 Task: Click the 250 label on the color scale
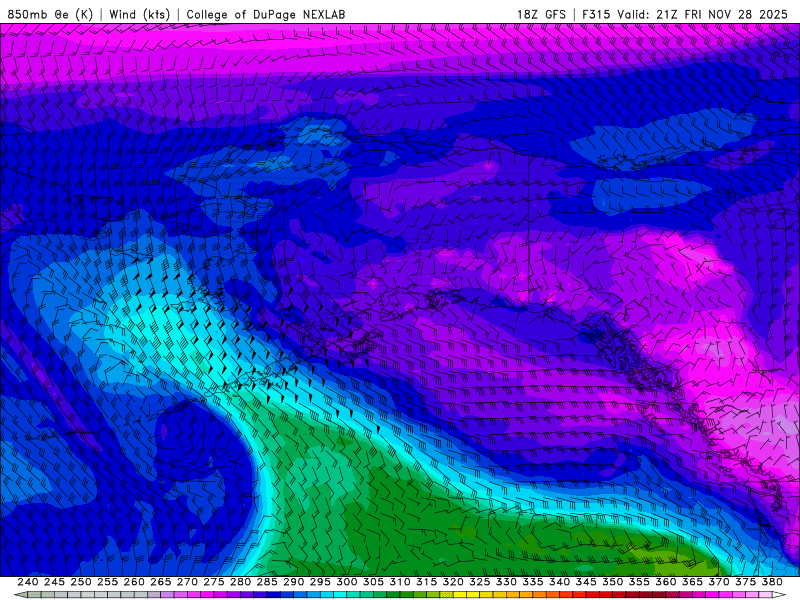[x=81, y=582]
